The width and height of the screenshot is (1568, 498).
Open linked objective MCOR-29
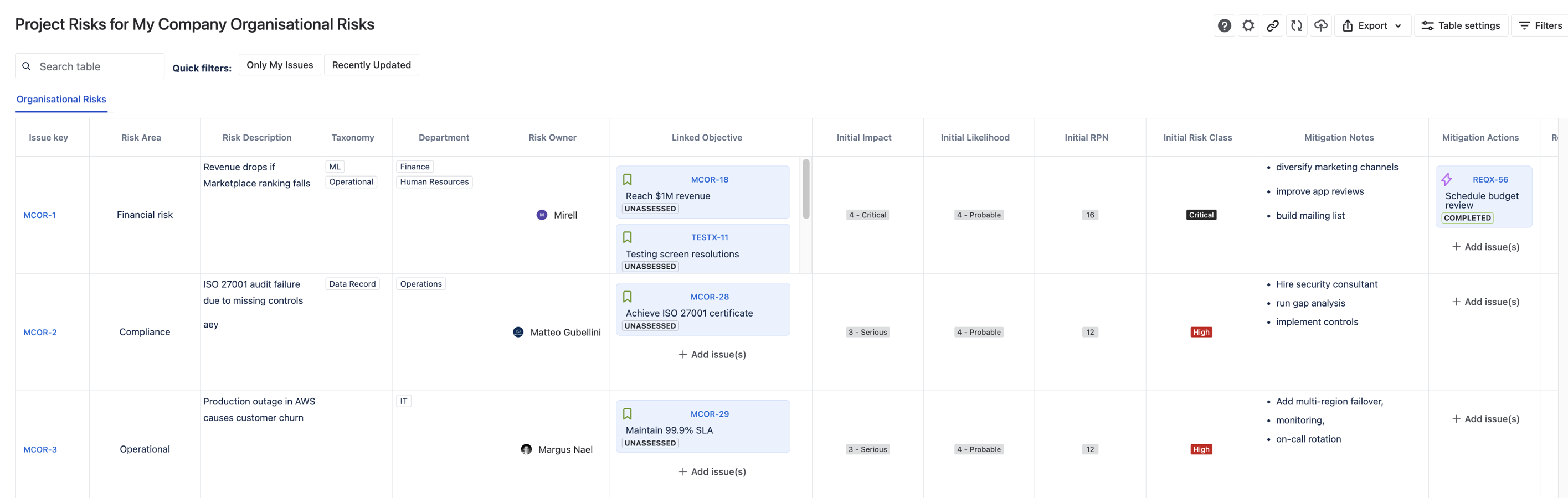click(x=710, y=414)
